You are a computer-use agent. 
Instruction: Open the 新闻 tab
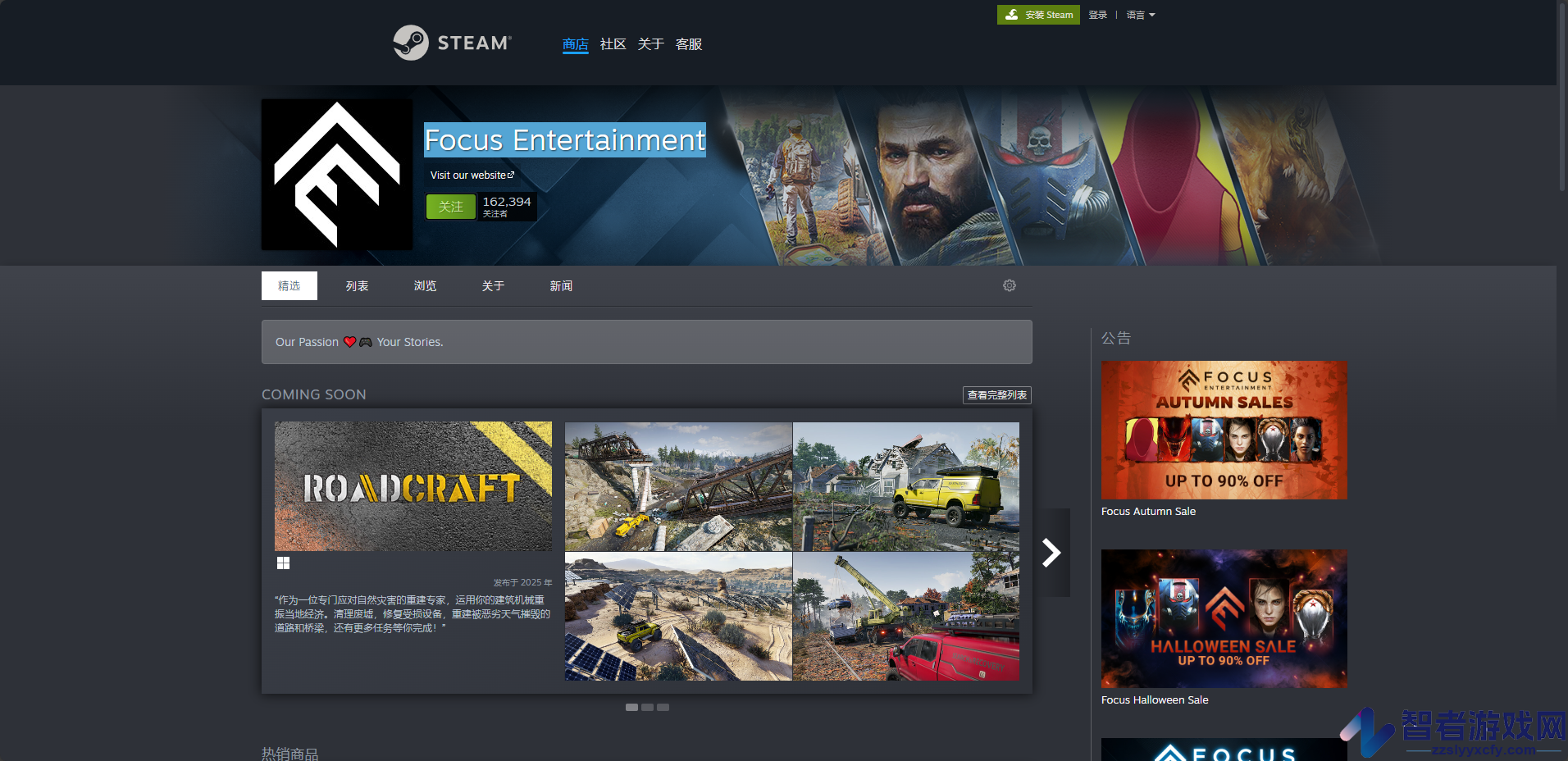click(x=561, y=286)
